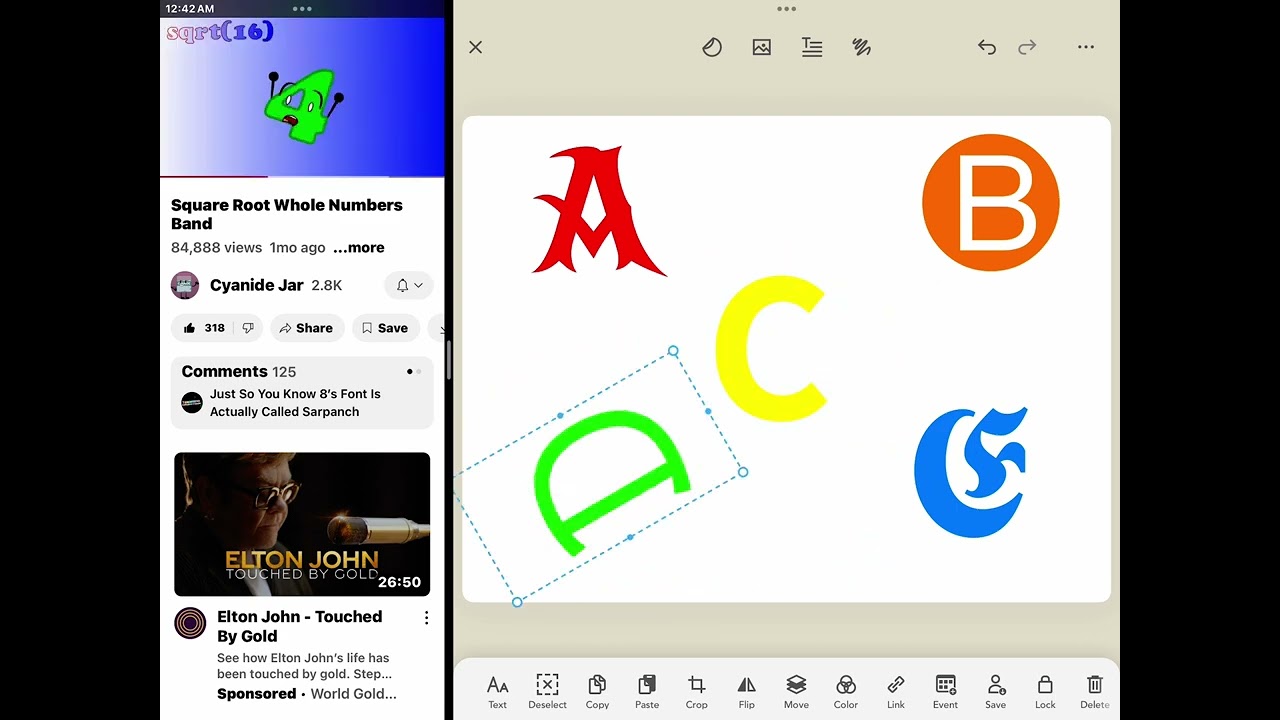Undo the last action
This screenshot has width=1280, height=720.
987,47
